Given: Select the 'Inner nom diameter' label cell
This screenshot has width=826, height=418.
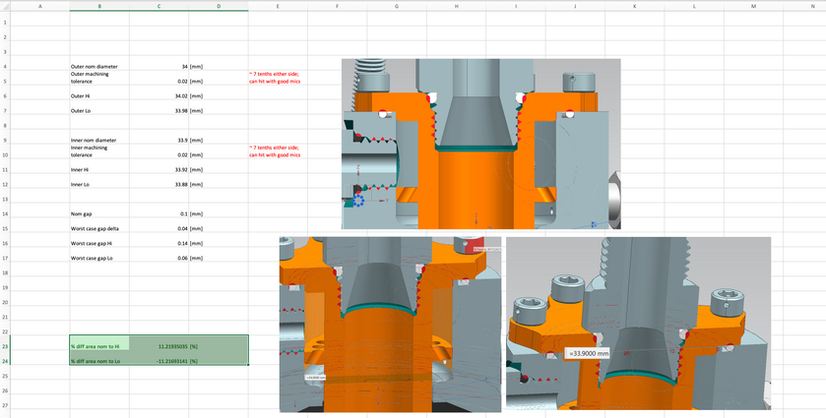Looking at the screenshot, I should pos(99,140).
